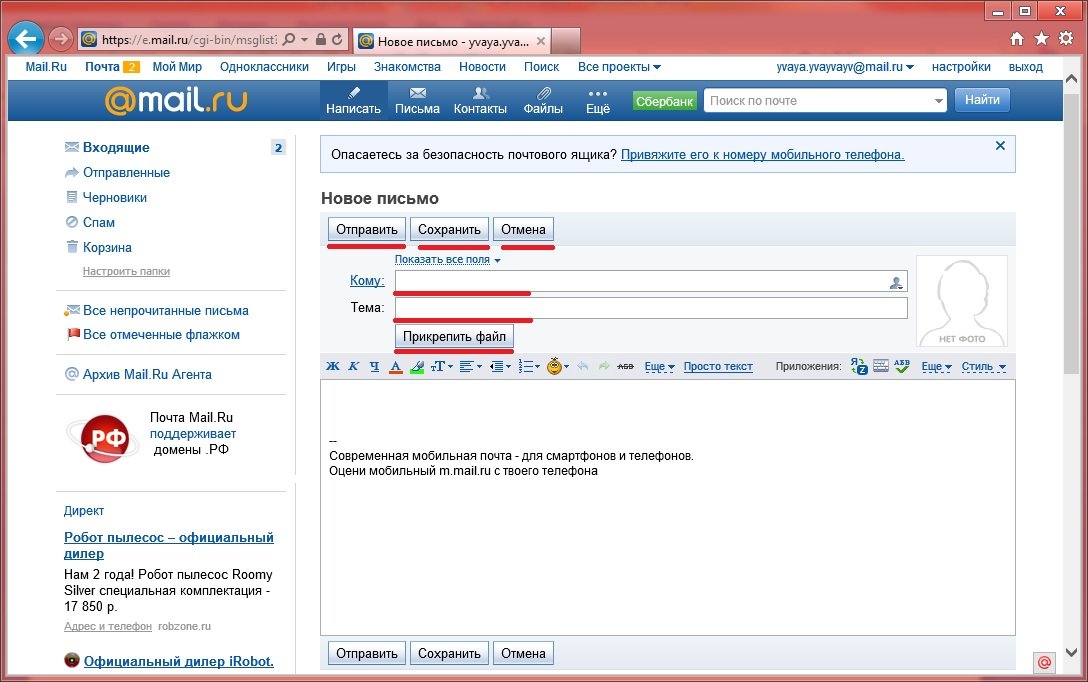Click настройки in top bar
Screen dimensions: 1088x682
coord(961,67)
